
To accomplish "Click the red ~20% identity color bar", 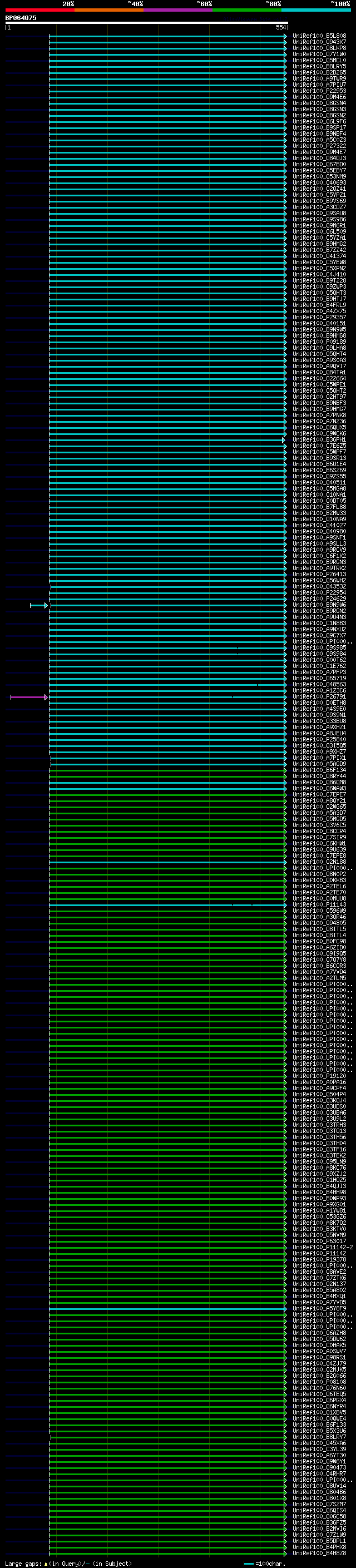I will pyautogui.click(x=39, y=10).
